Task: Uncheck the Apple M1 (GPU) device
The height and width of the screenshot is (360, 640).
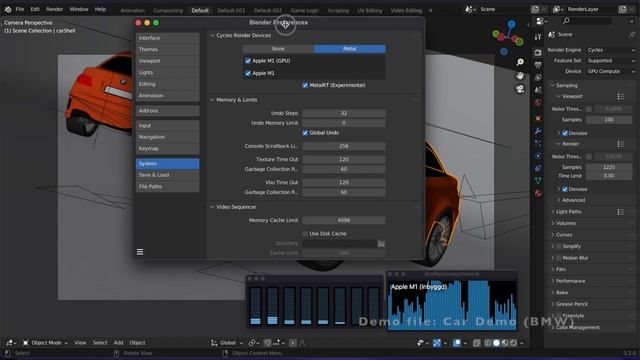Action: click(248, 61)
